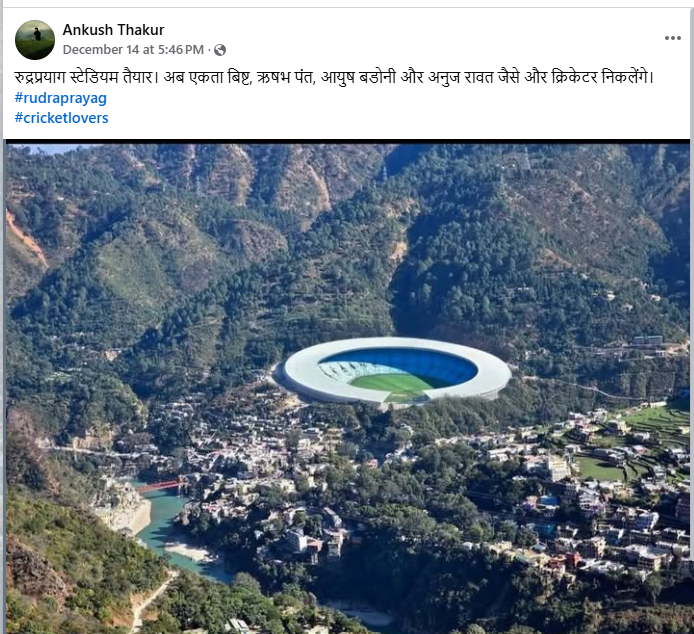This screenshot has width=694, height=634.
Task: Open the December 14 at 5:46 PM timestamp
Action: click(x=133, y=50)
